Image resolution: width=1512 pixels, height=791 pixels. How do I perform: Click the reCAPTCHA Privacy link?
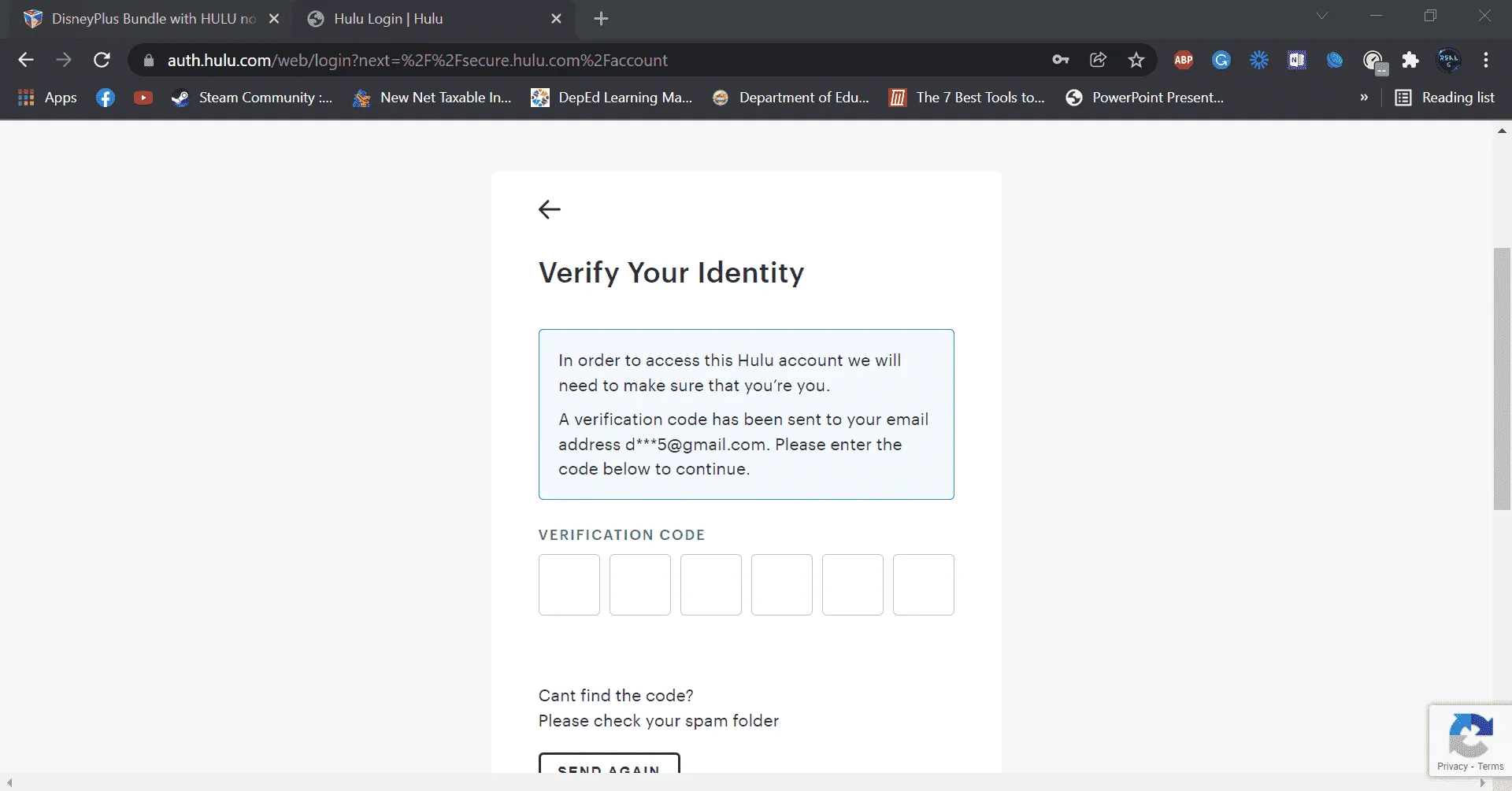point(1452,767)
